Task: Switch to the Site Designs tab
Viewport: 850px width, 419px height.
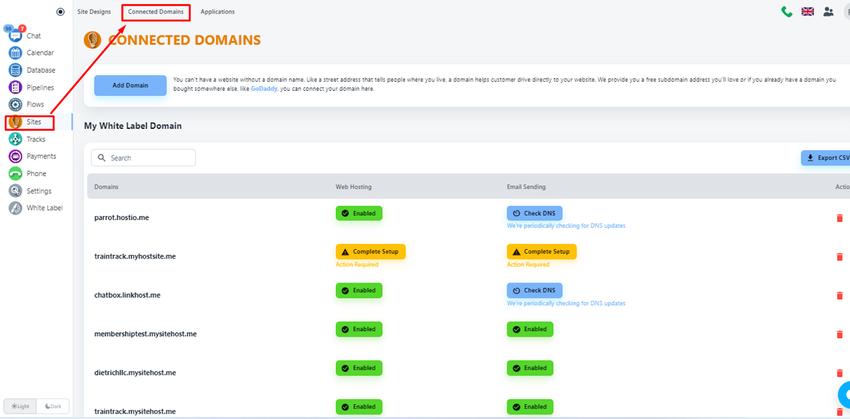Action: 94,11
